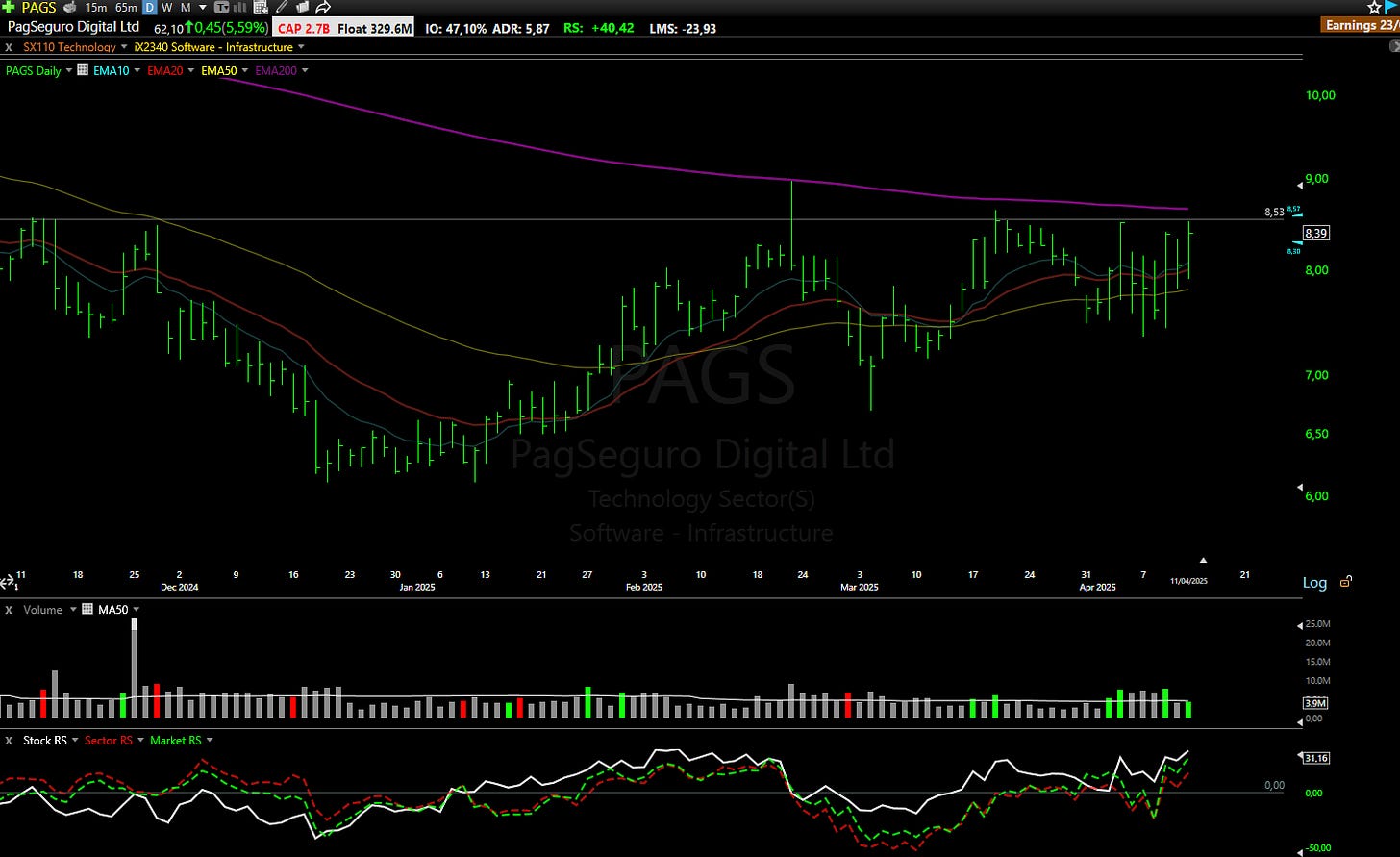This screenshot has width=1400, height=857.
Task: Click the grid icon before MA50
Action: (87, 610)
